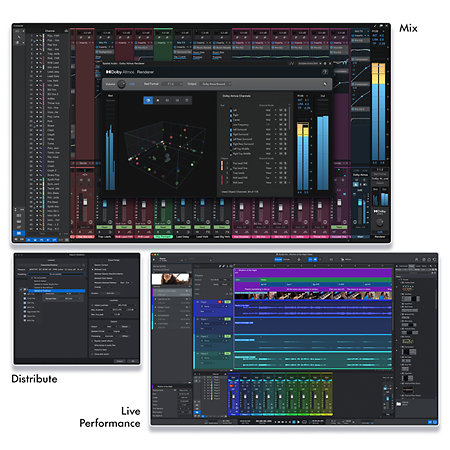Screen dimensions: 450x450
Task: Click blue button at bottom of Mix window sidebar
Action: coord(19,233)
